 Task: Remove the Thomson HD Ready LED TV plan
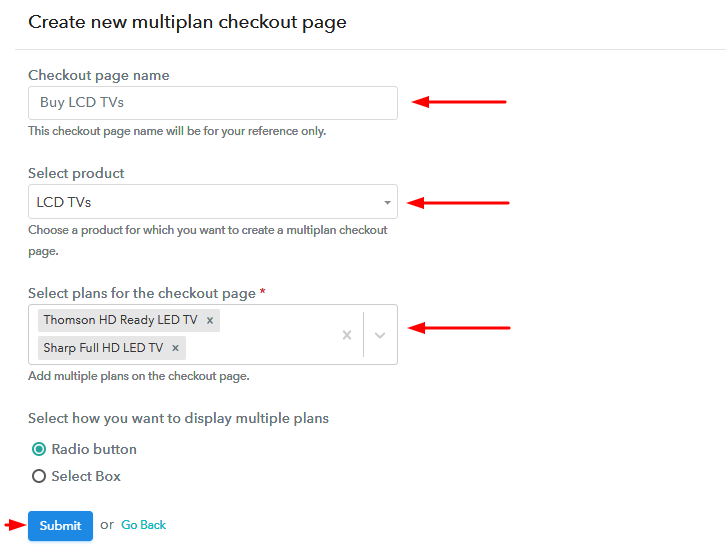pos(210,320)
